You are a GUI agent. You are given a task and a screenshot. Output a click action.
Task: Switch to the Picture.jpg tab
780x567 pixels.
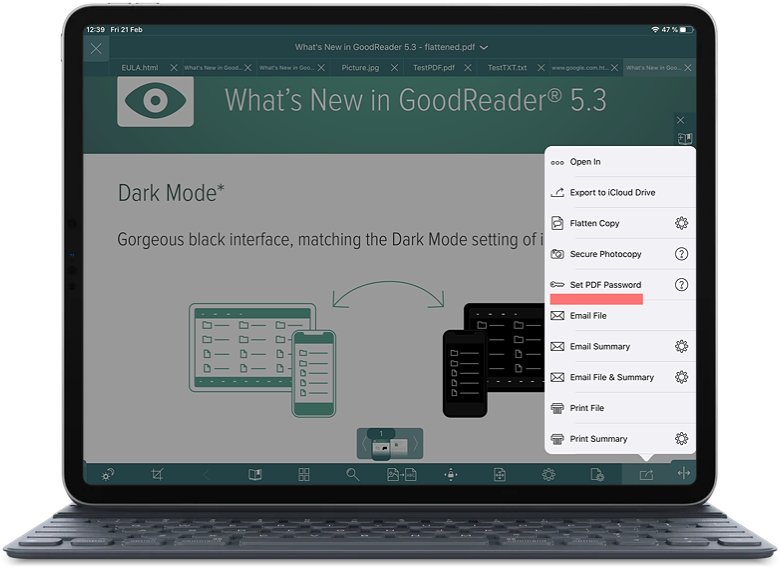360,68
